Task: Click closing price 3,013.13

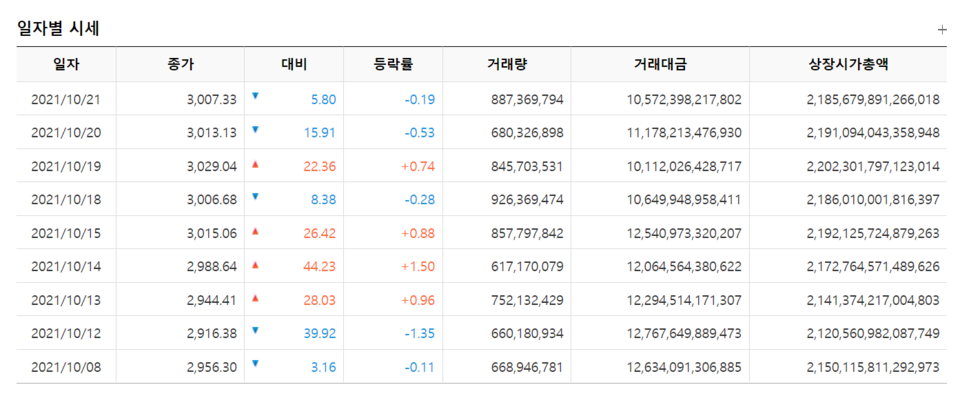Action: click(x=212, y=133)
